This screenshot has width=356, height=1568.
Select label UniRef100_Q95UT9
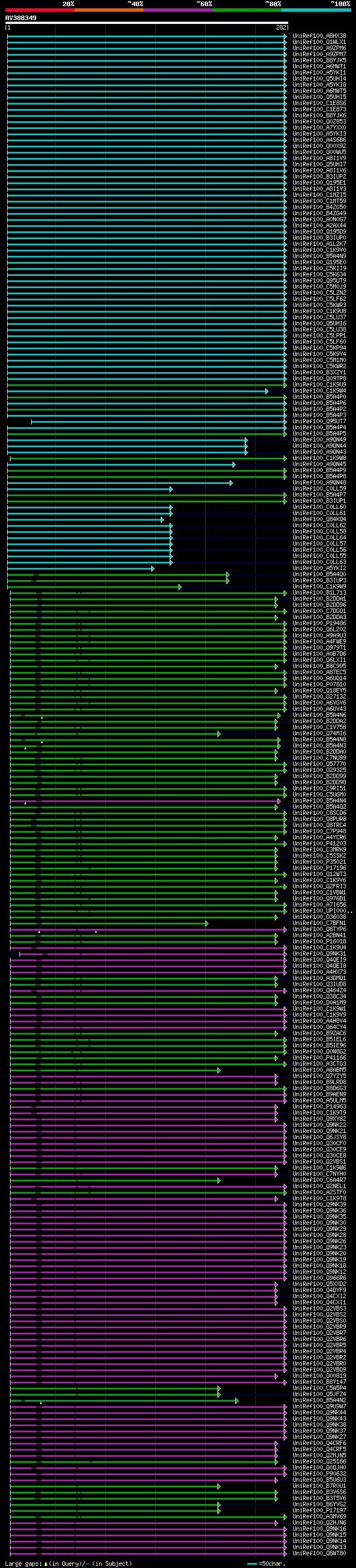coord(319,280)
